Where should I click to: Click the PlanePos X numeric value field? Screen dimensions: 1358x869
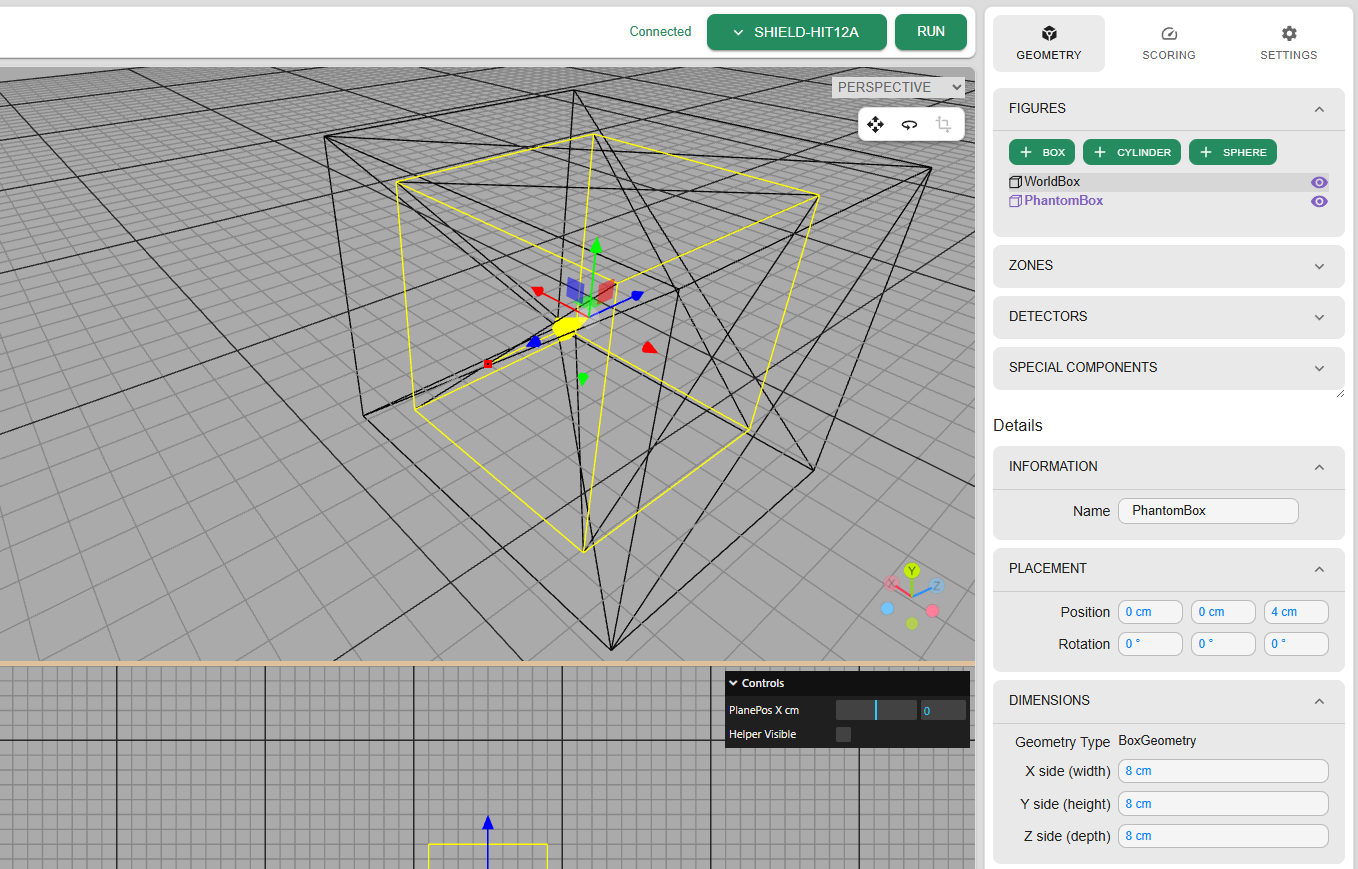coord(943,710)
